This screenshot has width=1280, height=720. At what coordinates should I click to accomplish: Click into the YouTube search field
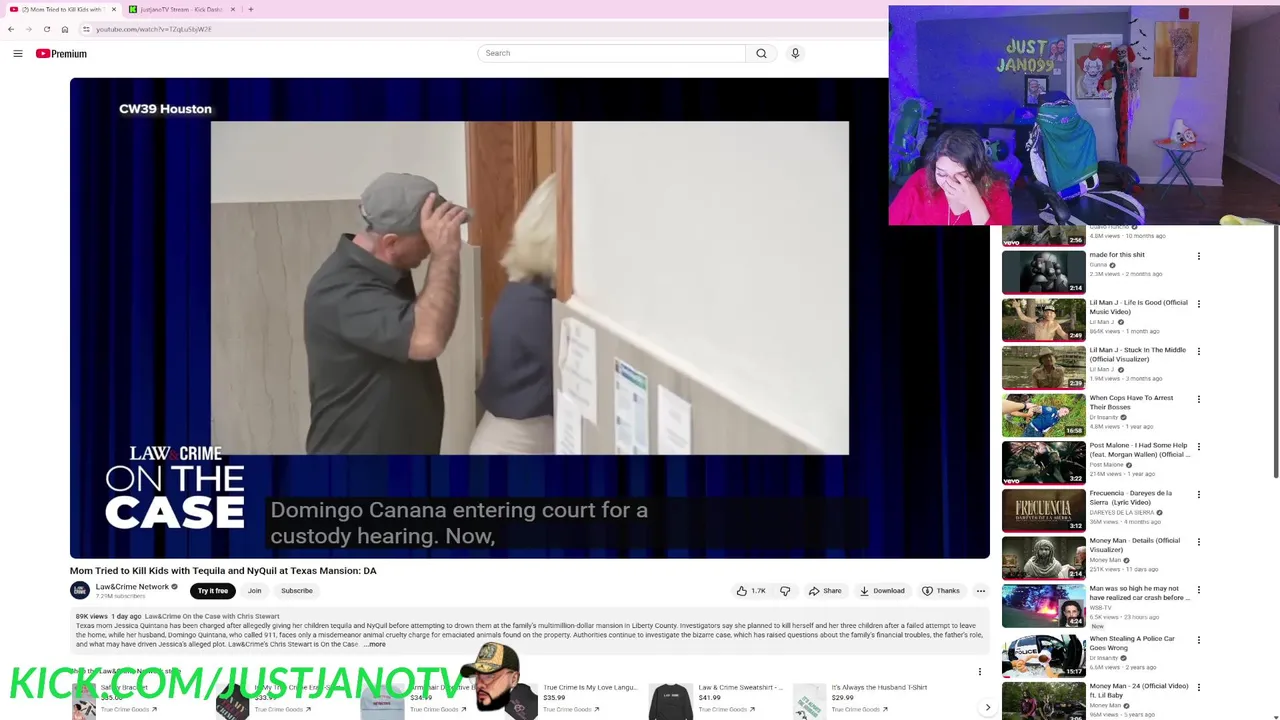point(611,53)
